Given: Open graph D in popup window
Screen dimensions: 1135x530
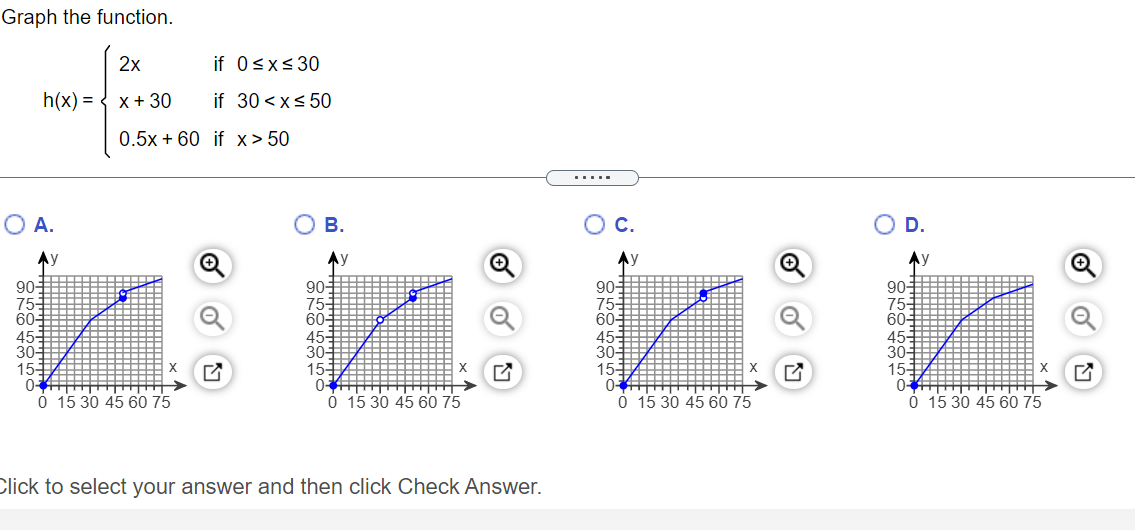Looking at the screenshot, I should point(1084,373).
